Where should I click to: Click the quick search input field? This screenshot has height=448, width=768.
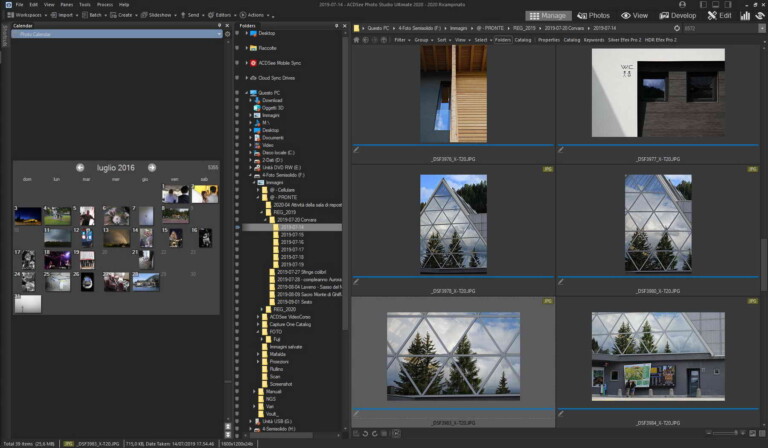[720, 28]
